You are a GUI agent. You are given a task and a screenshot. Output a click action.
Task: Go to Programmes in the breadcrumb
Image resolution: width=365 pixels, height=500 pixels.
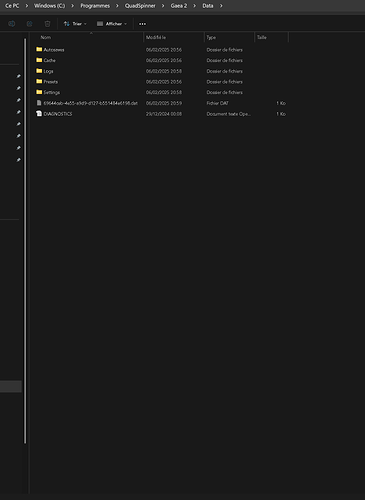[x=95, y=6]
